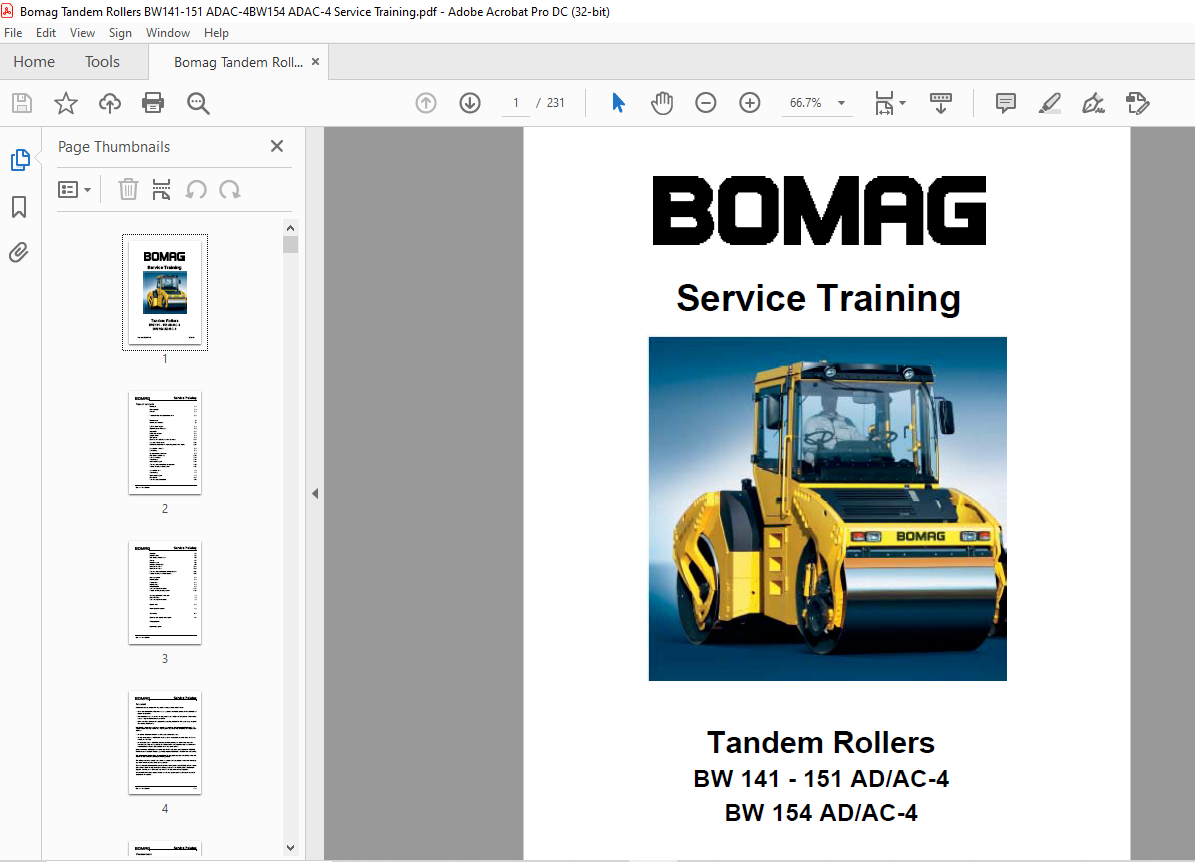Screen dimensions: 1195x862
Task: Select page 4 thumbnail
Action: coord(165,743)
